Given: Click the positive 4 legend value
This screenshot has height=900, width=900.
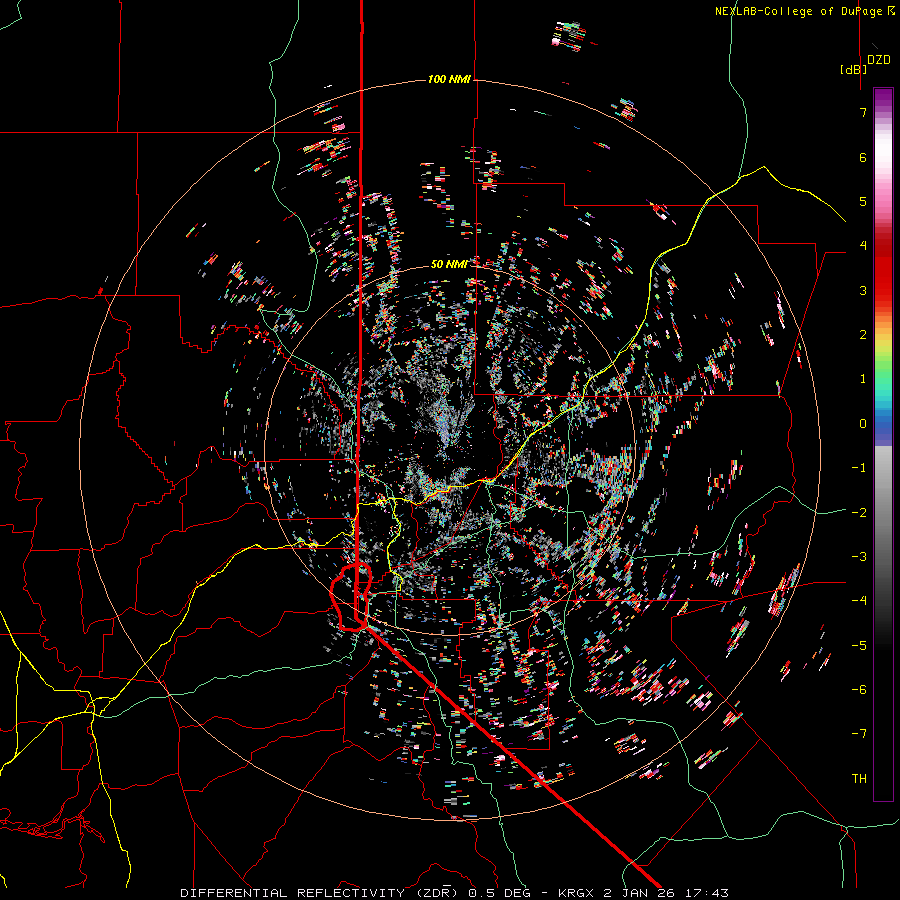Looking at the screenshot, I should (863, 246).
